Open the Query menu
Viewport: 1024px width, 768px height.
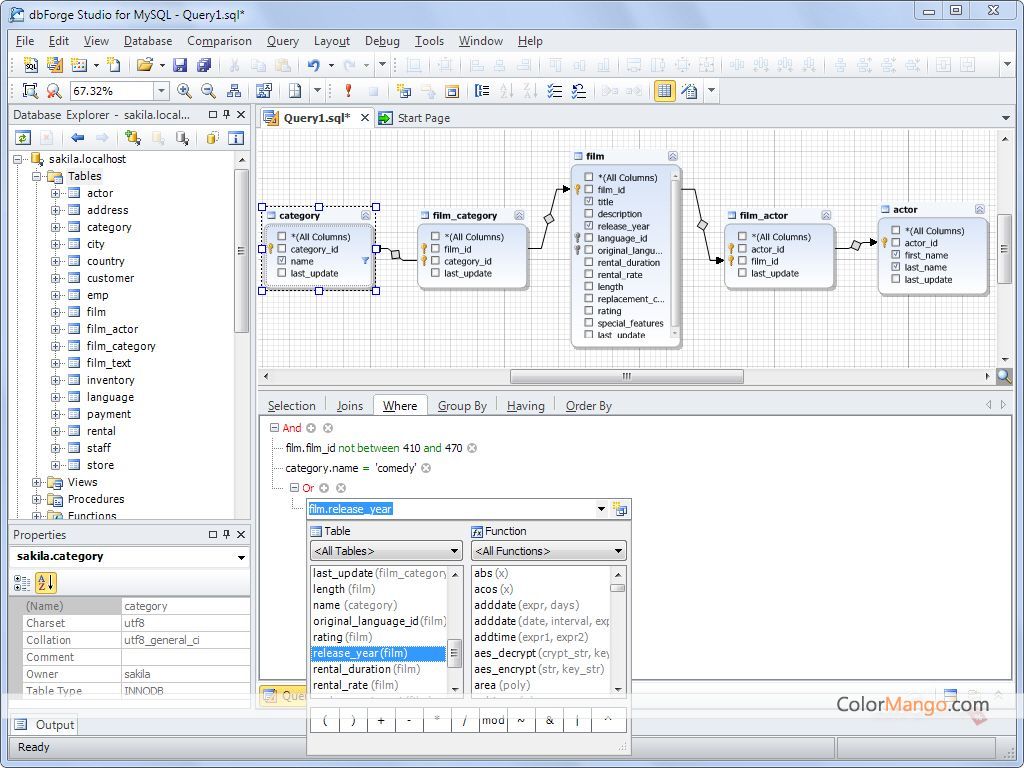pos(283,41)
